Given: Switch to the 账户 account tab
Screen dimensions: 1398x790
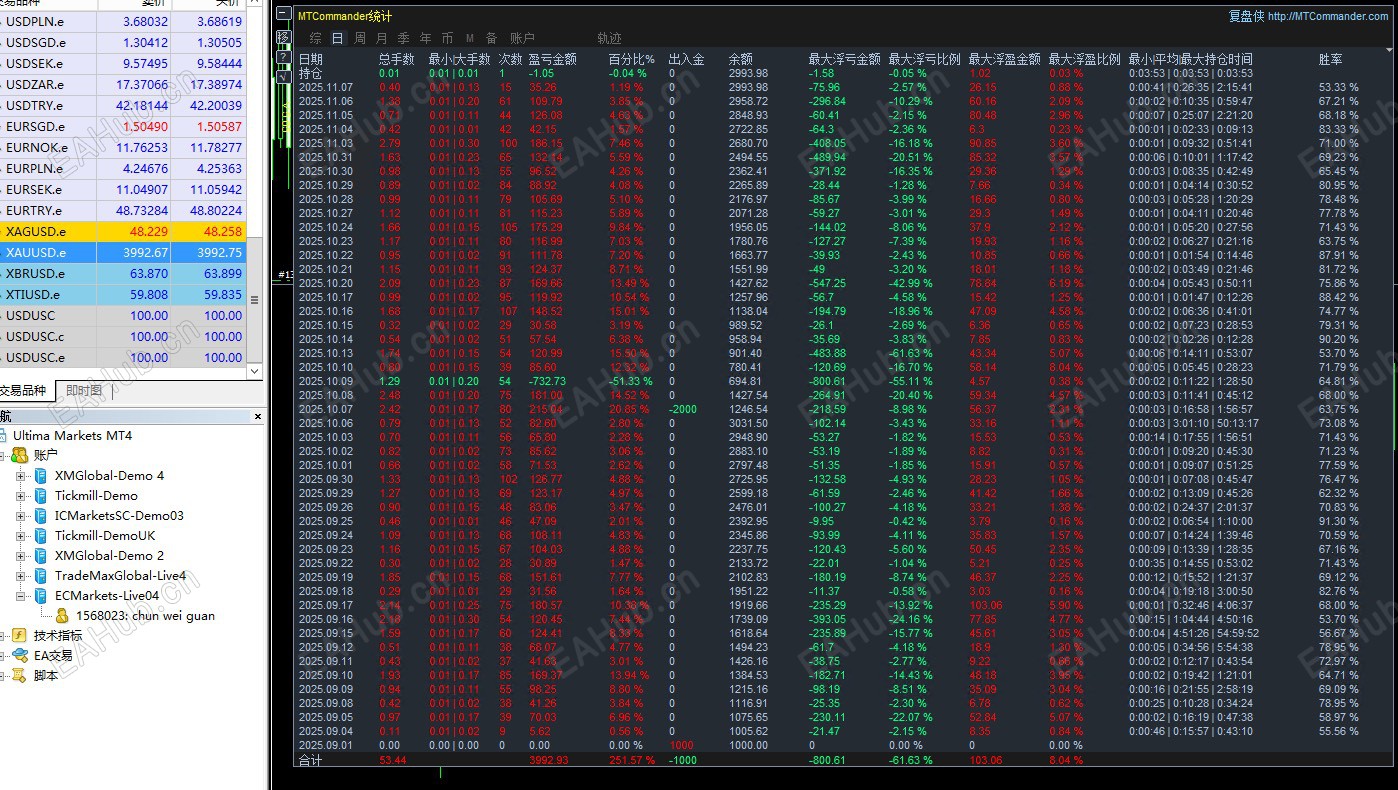Looking at the screenshot, I should click(x=522, y=38).
